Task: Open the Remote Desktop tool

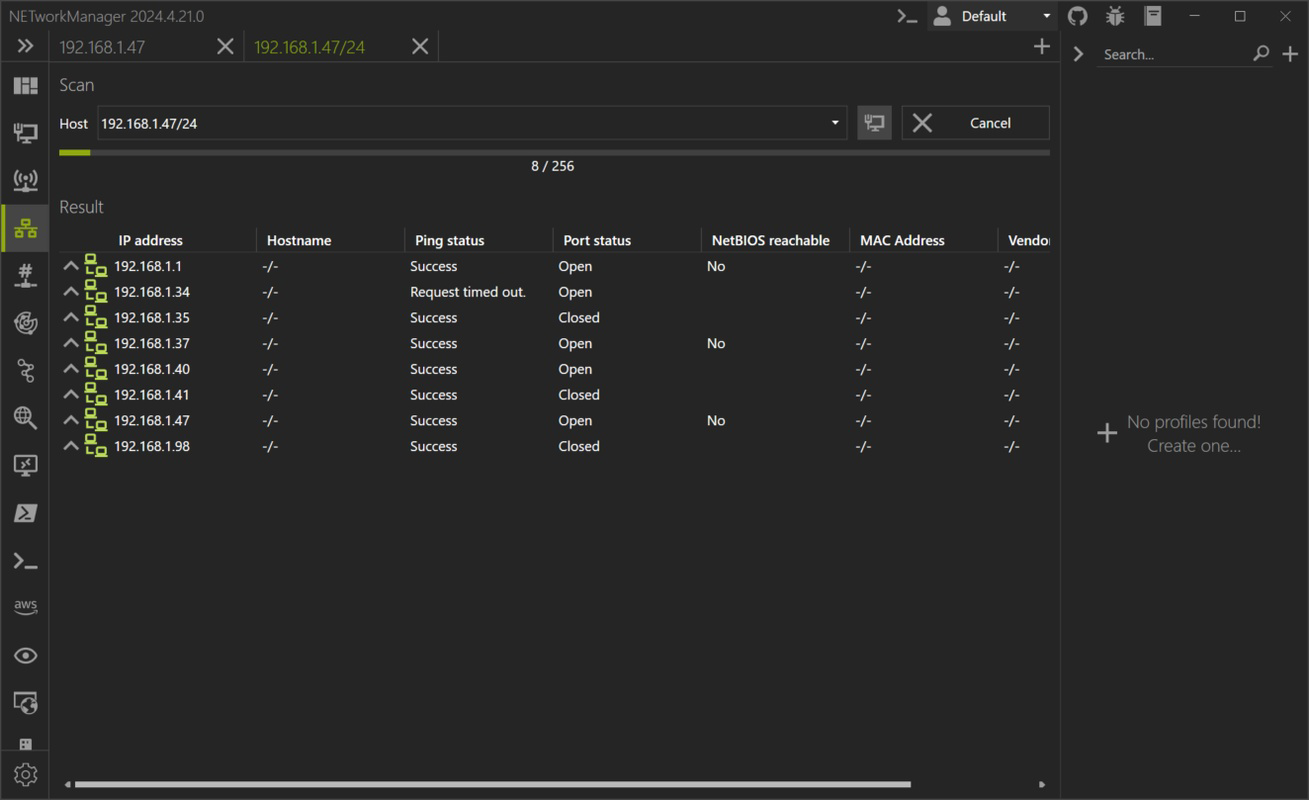Action: 25,465
